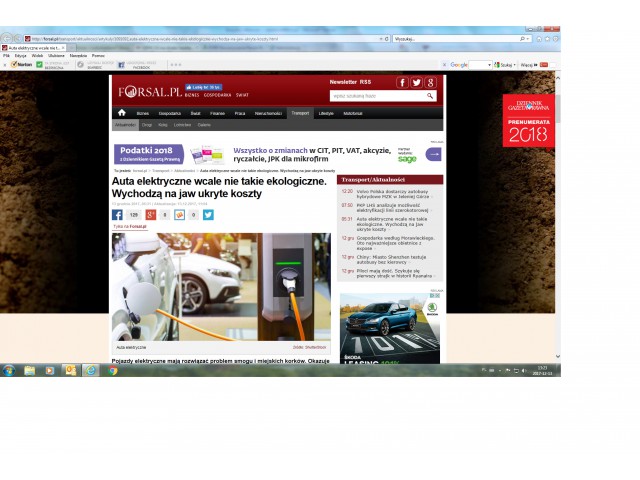The width and height of the screenshot is (640, 480).
Task: Tweet the article using the Twitter share button
Action: point(208,214)
